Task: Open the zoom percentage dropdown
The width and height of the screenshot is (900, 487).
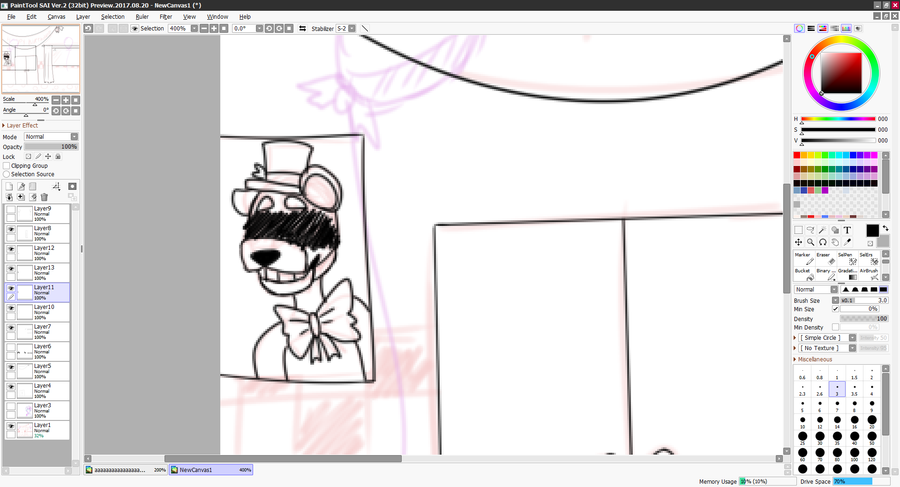Action: (194, 28)
